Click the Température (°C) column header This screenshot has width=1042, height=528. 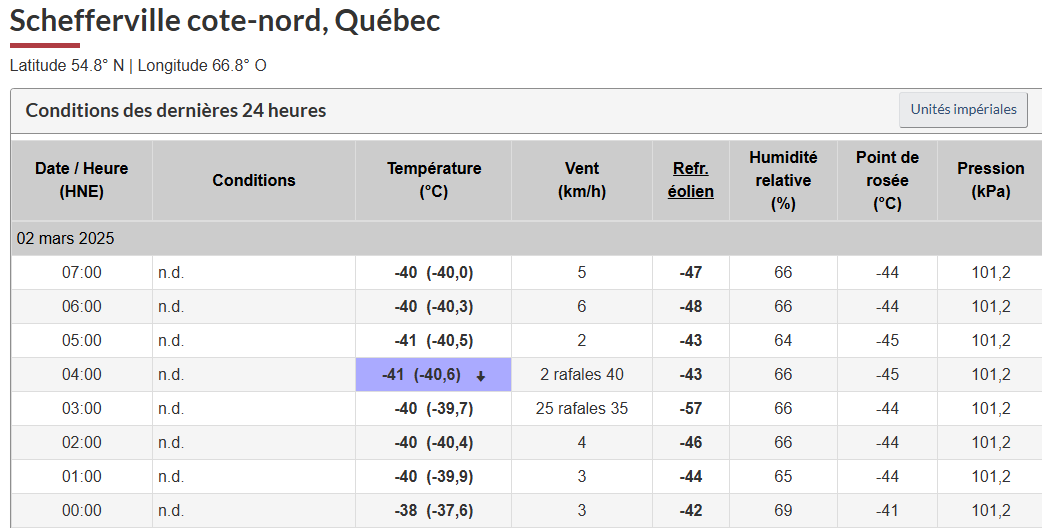434,180
